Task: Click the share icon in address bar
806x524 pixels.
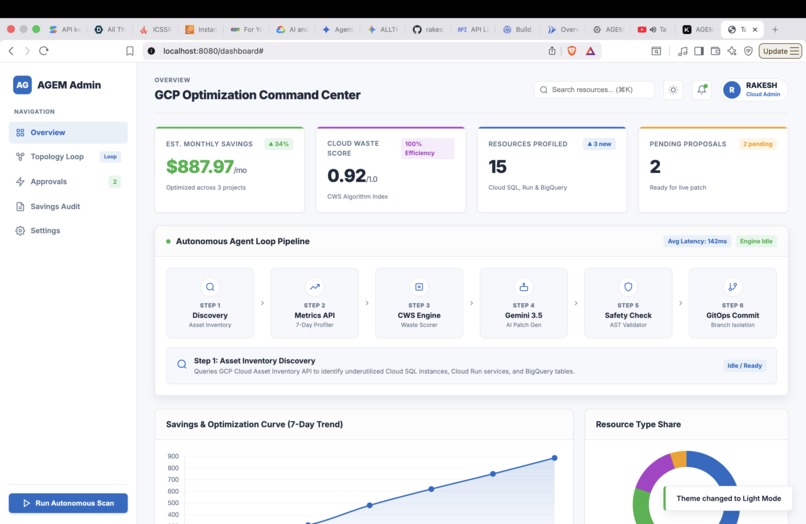Action: click(552, 51)
